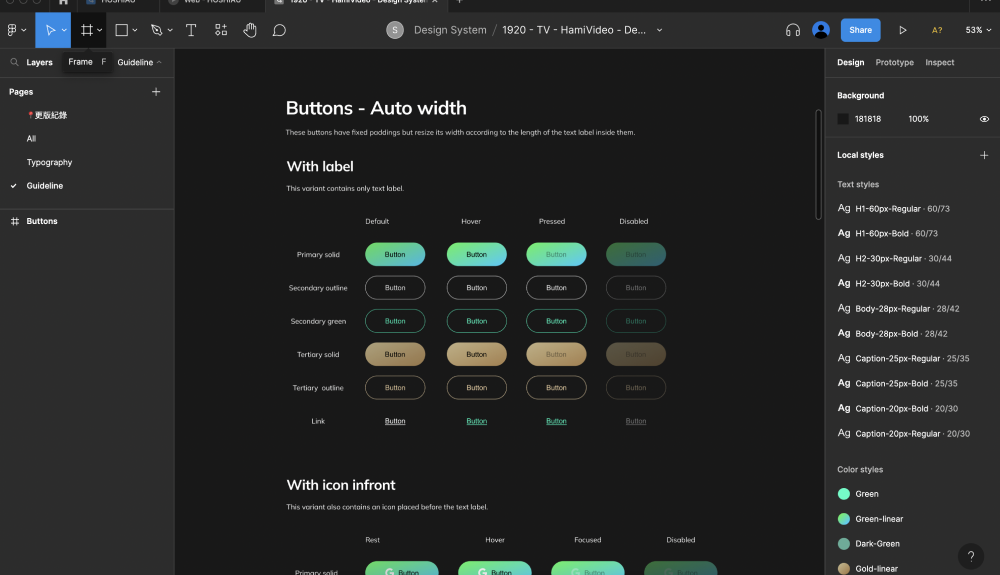This screenshot has width=1000, height=575.
Task: Switch to the Prototype tab
Action: [894, 62]
